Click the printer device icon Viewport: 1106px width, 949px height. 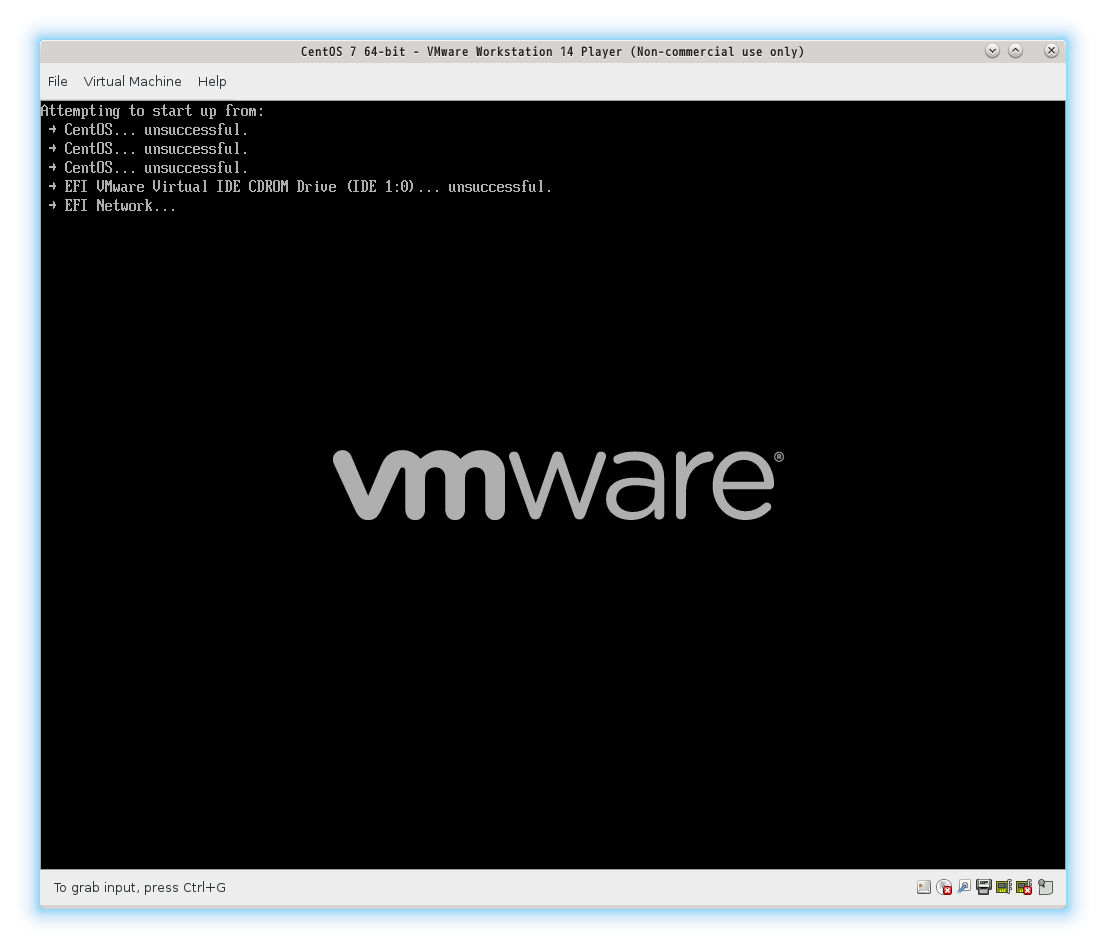click(x=983, y=888)
